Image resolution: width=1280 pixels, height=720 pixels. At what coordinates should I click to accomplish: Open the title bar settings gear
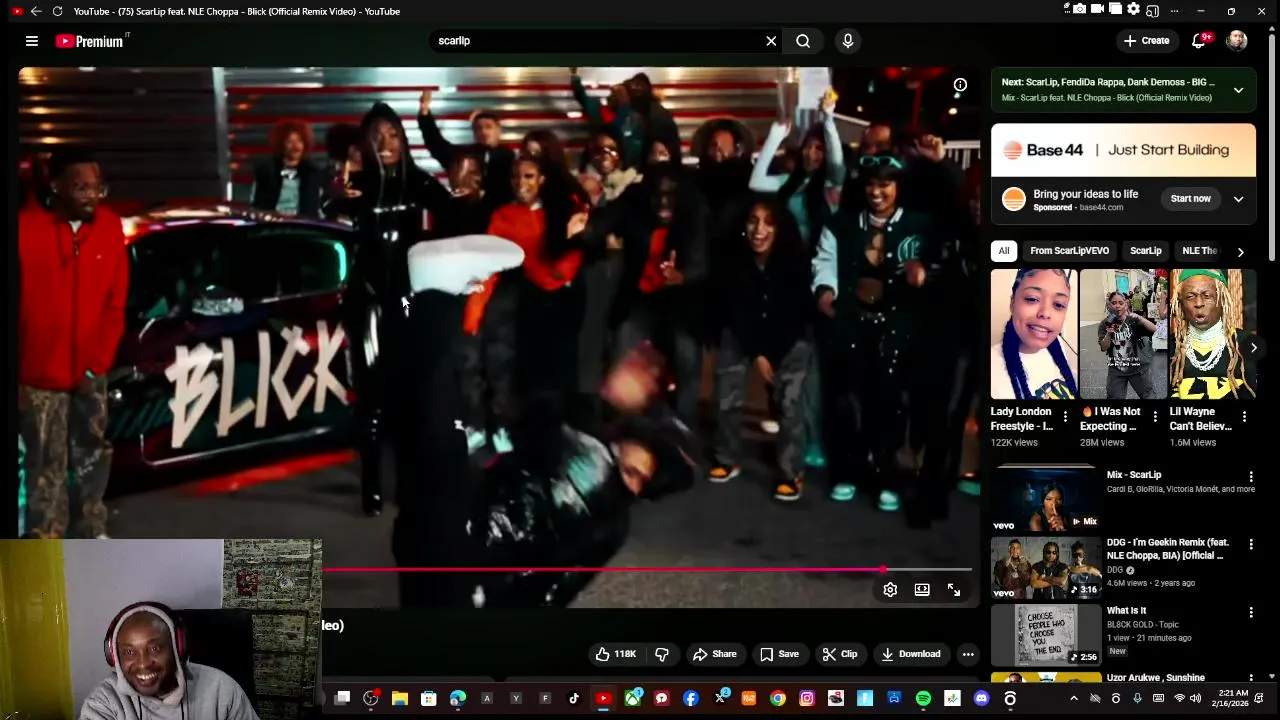[1133, 9]
